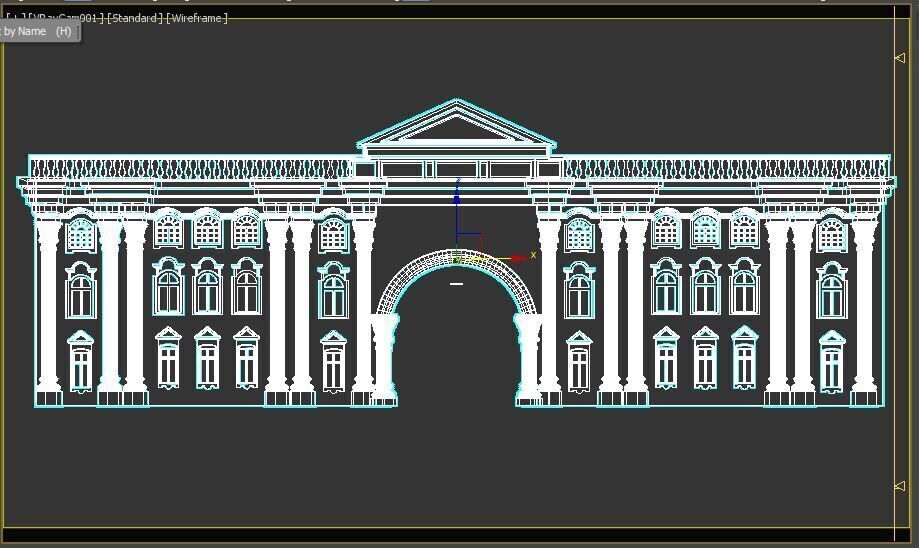Click the blue Z axis gizmo arrow
Viewport: 919px width, 548px height.
pos(457,198)
